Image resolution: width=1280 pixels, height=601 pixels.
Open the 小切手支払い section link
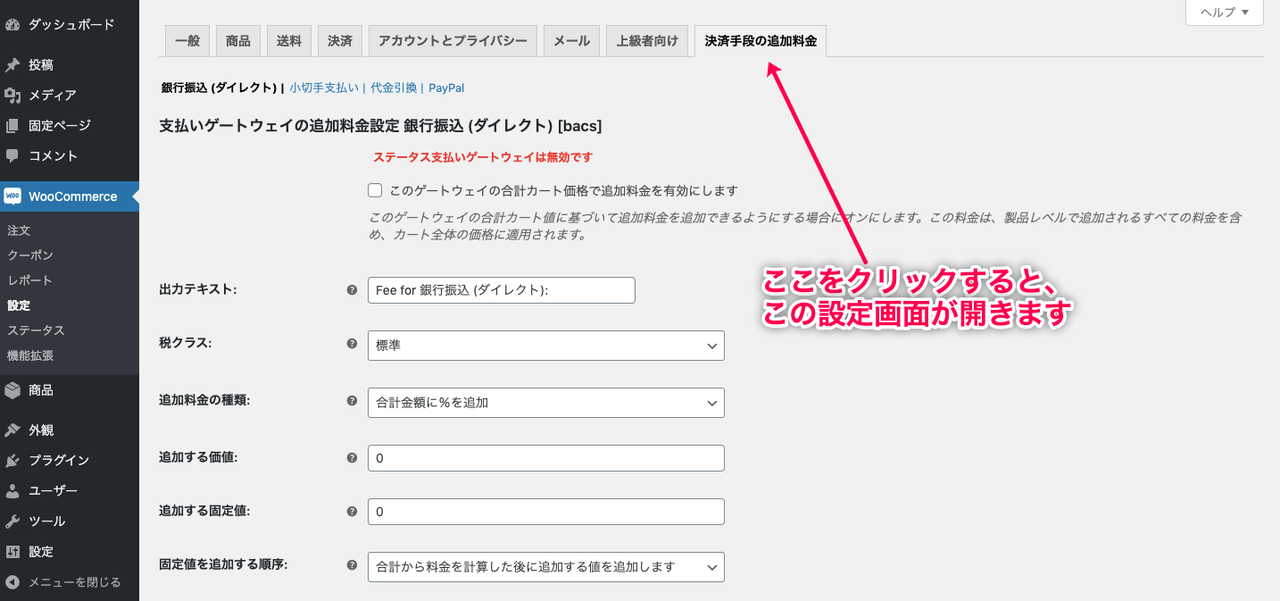pos(324,88)
